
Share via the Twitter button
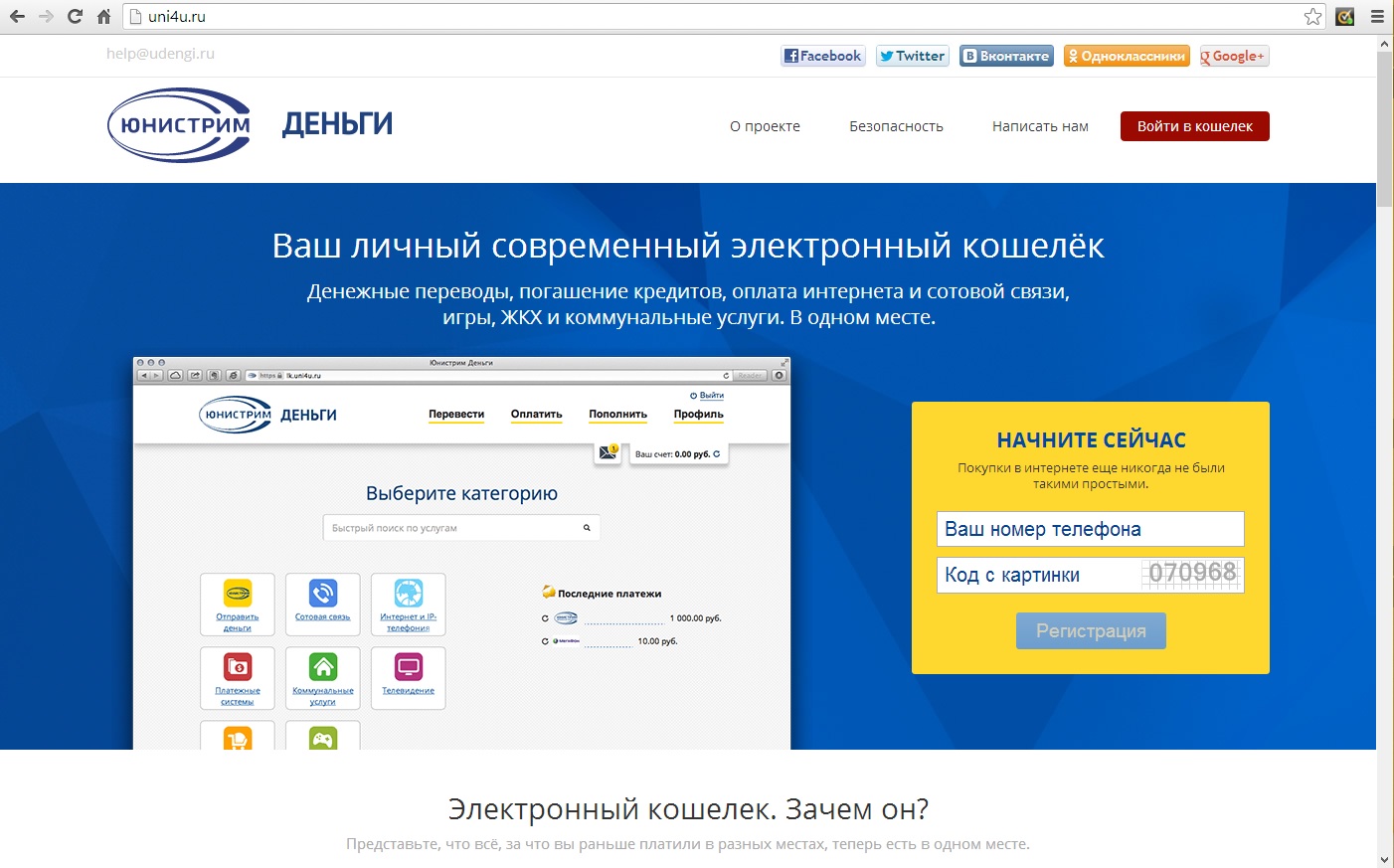[913, 56]
